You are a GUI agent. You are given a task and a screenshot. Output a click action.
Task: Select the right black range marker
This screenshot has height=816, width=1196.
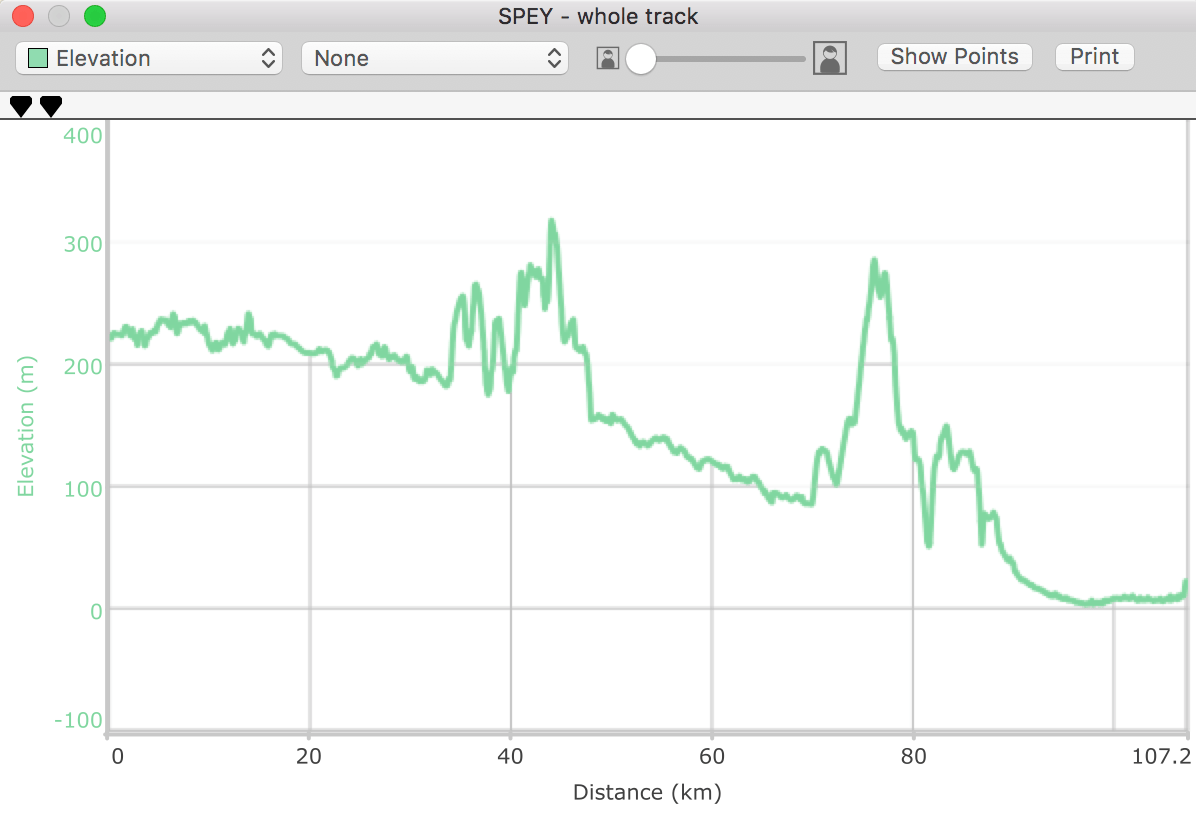51,106
